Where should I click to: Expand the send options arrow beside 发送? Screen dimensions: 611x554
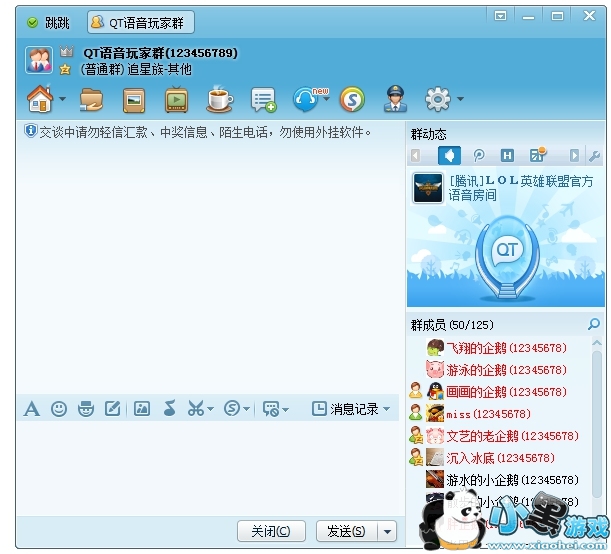(x=387, y=531)
